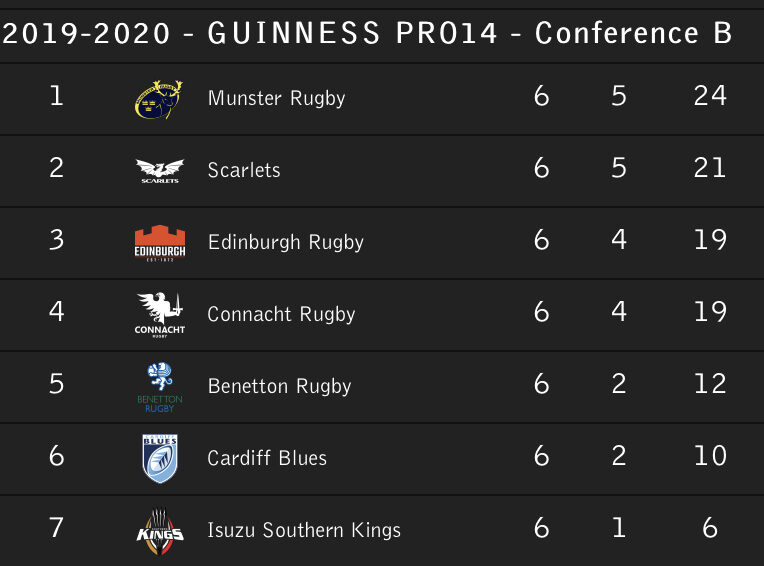Click the Connacht Rugby eagle logo
The image size is (764, 566).
pos(160,314)
